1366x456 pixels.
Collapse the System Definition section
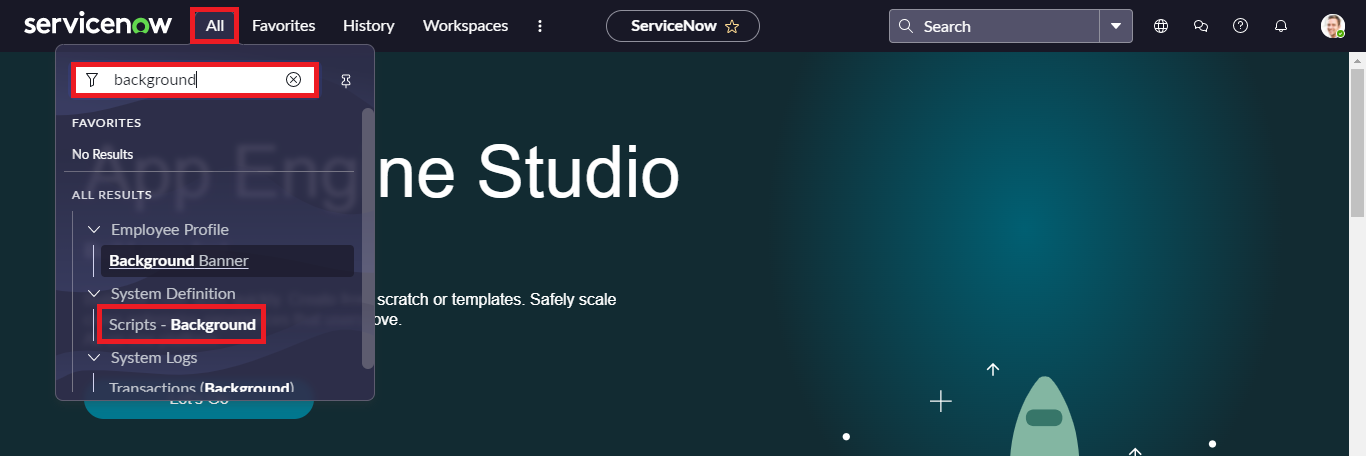point(95,294)
